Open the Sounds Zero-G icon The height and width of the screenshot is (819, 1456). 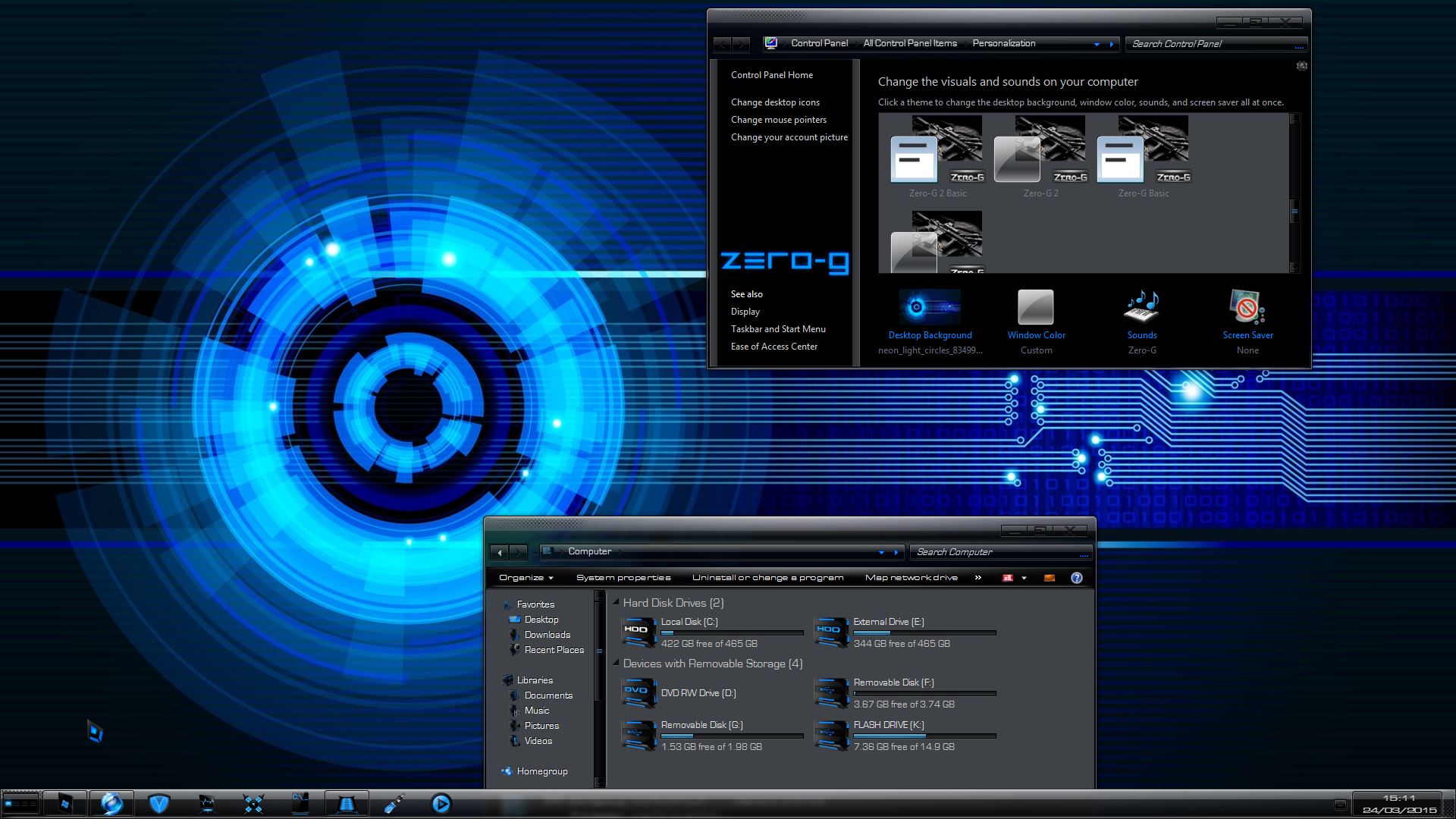(x=1141, y=307)
